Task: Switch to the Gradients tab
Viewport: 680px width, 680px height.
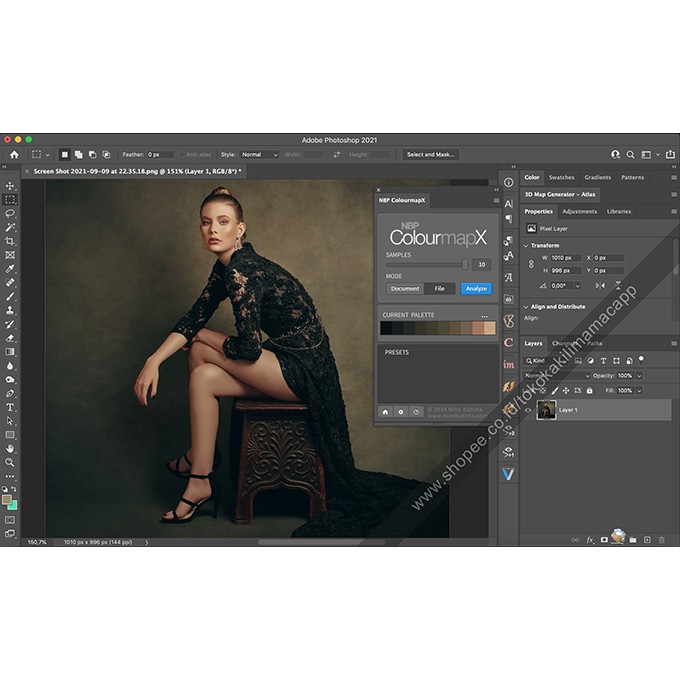Action: coord(597,177)
